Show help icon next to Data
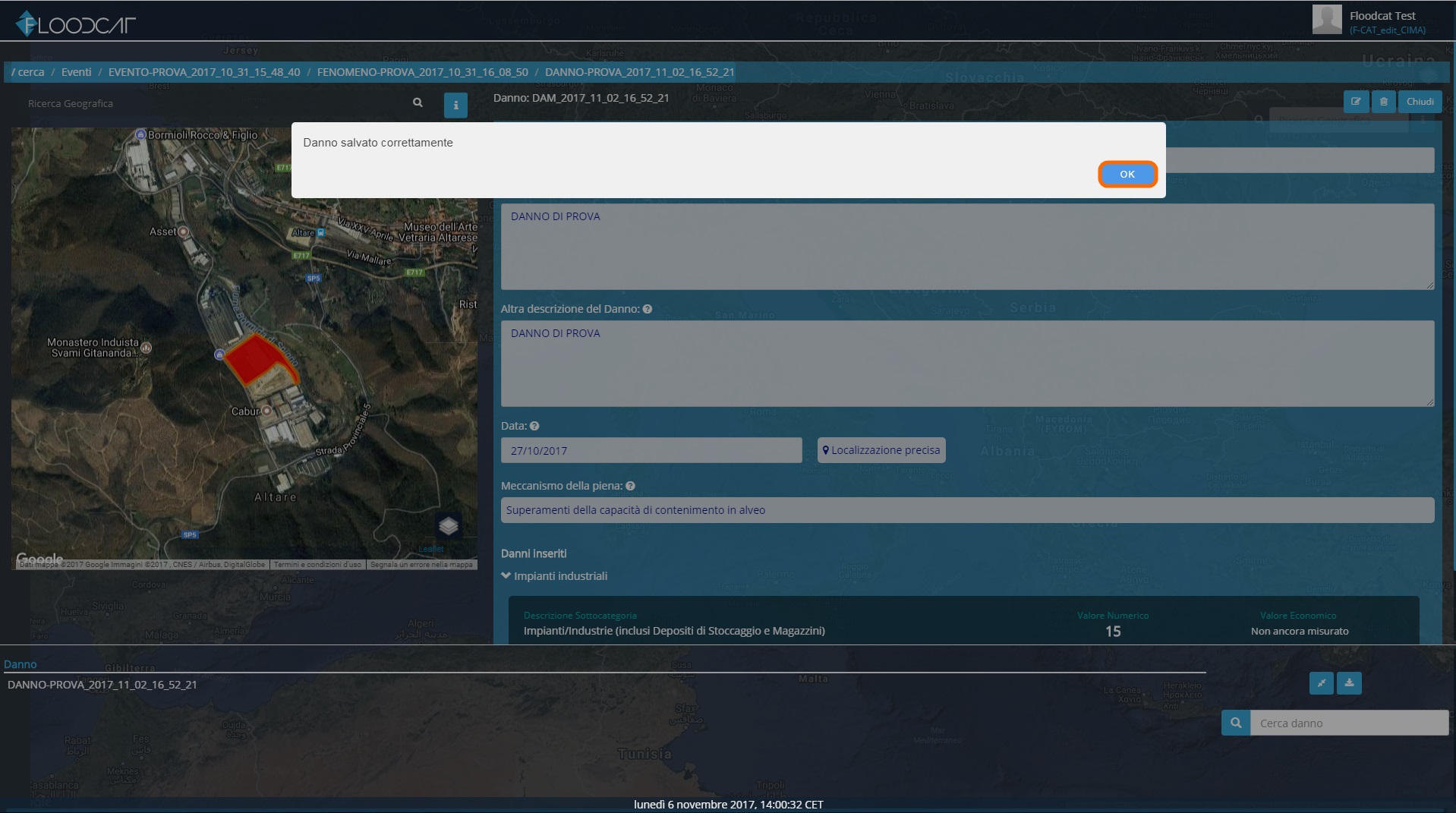The image size is (1456, 813). (x=534, y=426)
